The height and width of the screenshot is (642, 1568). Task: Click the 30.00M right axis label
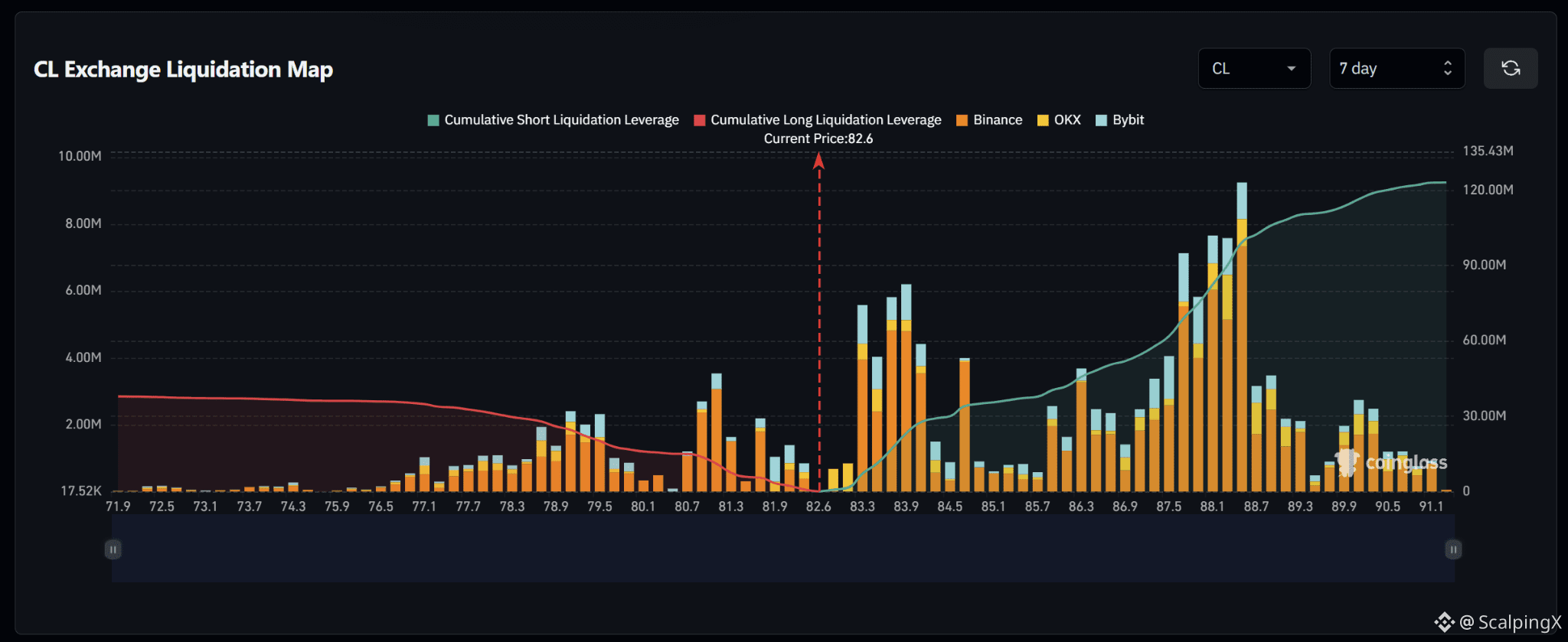1484,416
